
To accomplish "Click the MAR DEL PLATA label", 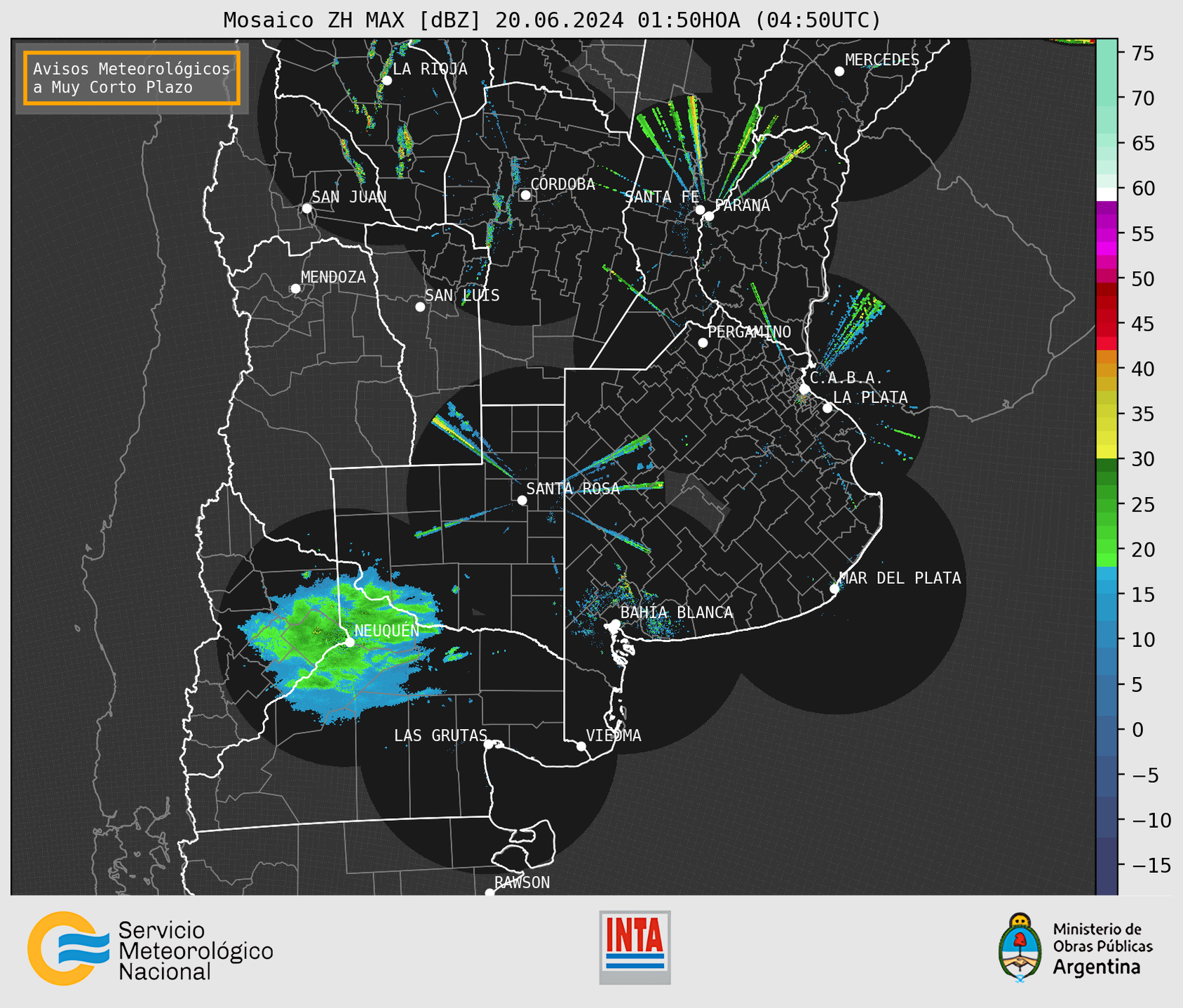I will 900,578.
